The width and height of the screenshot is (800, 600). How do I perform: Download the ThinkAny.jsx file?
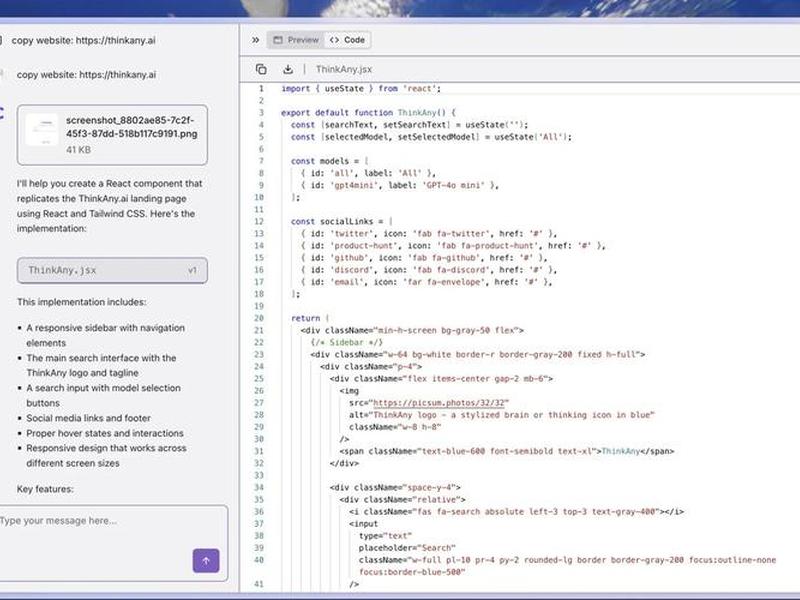coord(288,69)
